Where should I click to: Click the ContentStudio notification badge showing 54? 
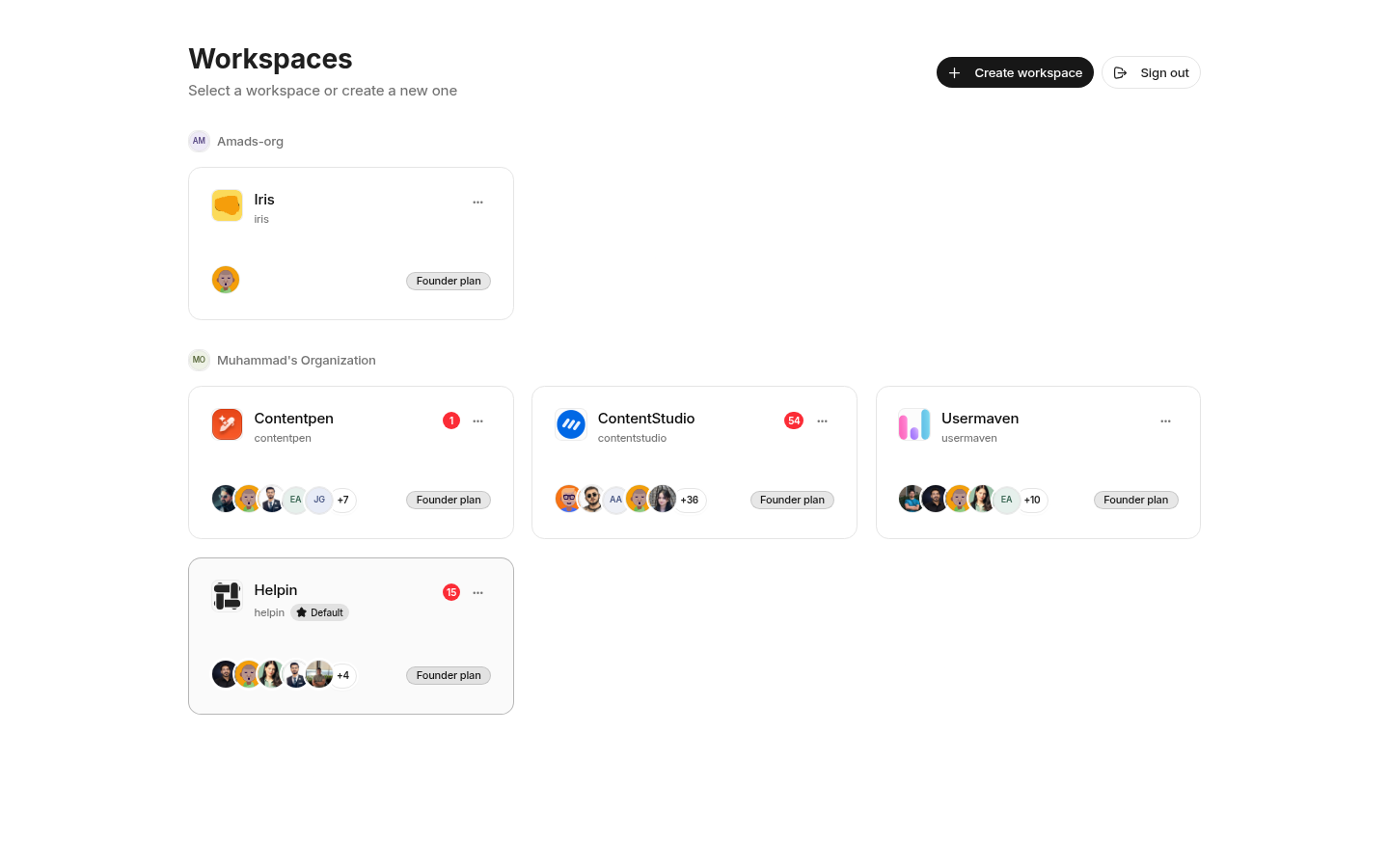click(x=794, y=420)
